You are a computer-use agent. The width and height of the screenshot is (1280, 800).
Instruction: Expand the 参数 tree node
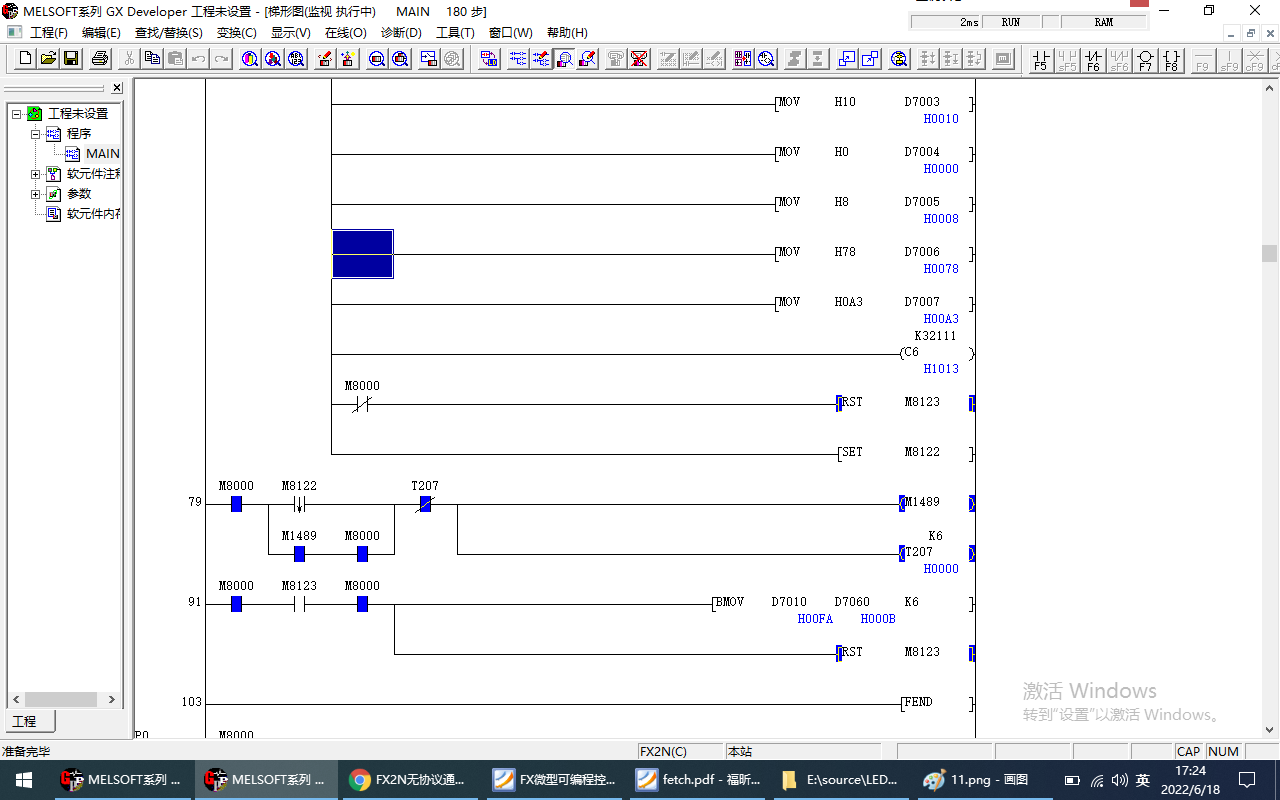click(x=36, y=194)
